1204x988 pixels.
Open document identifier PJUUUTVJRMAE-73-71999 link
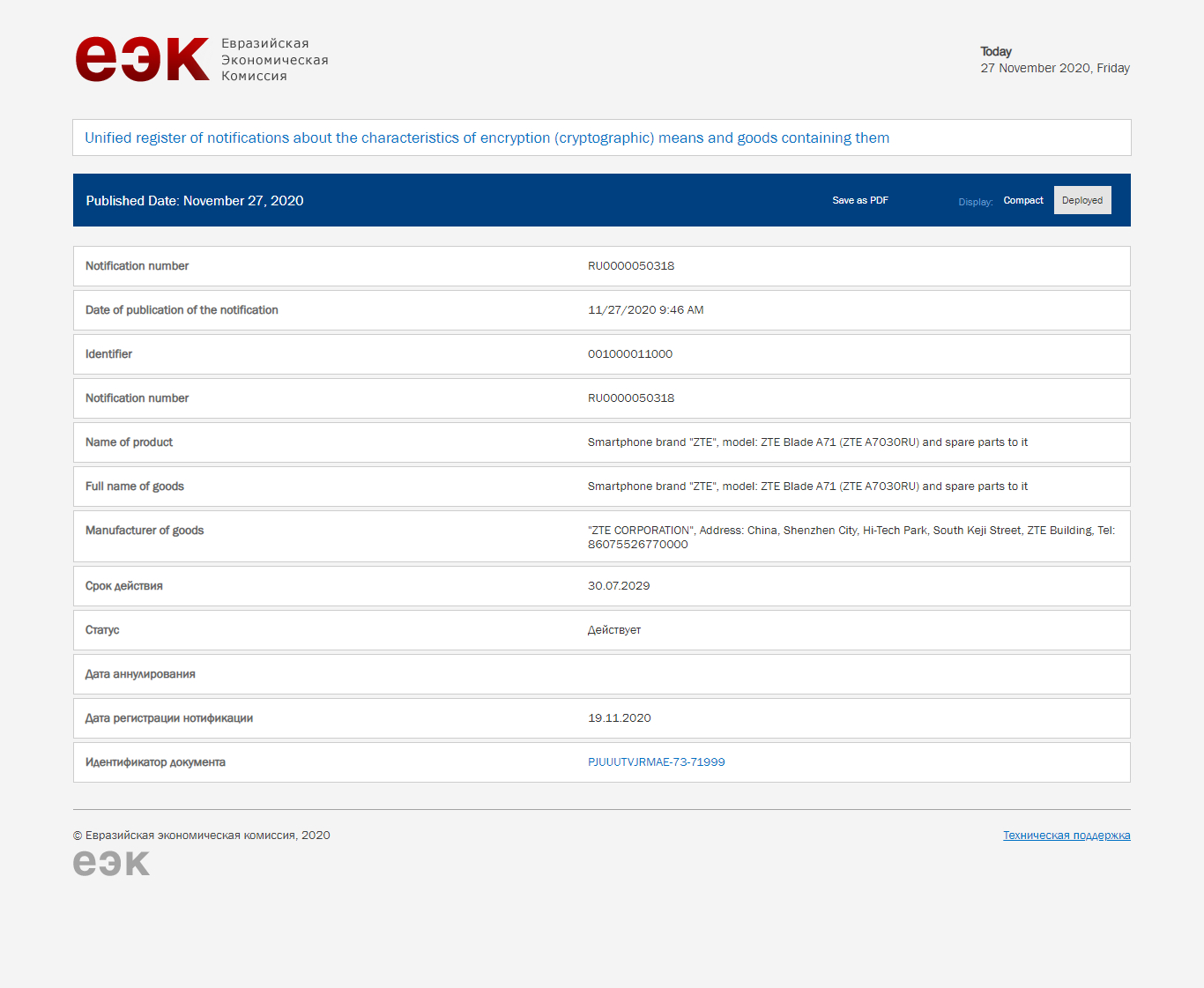pyautogui.click(x=656, y=762)
